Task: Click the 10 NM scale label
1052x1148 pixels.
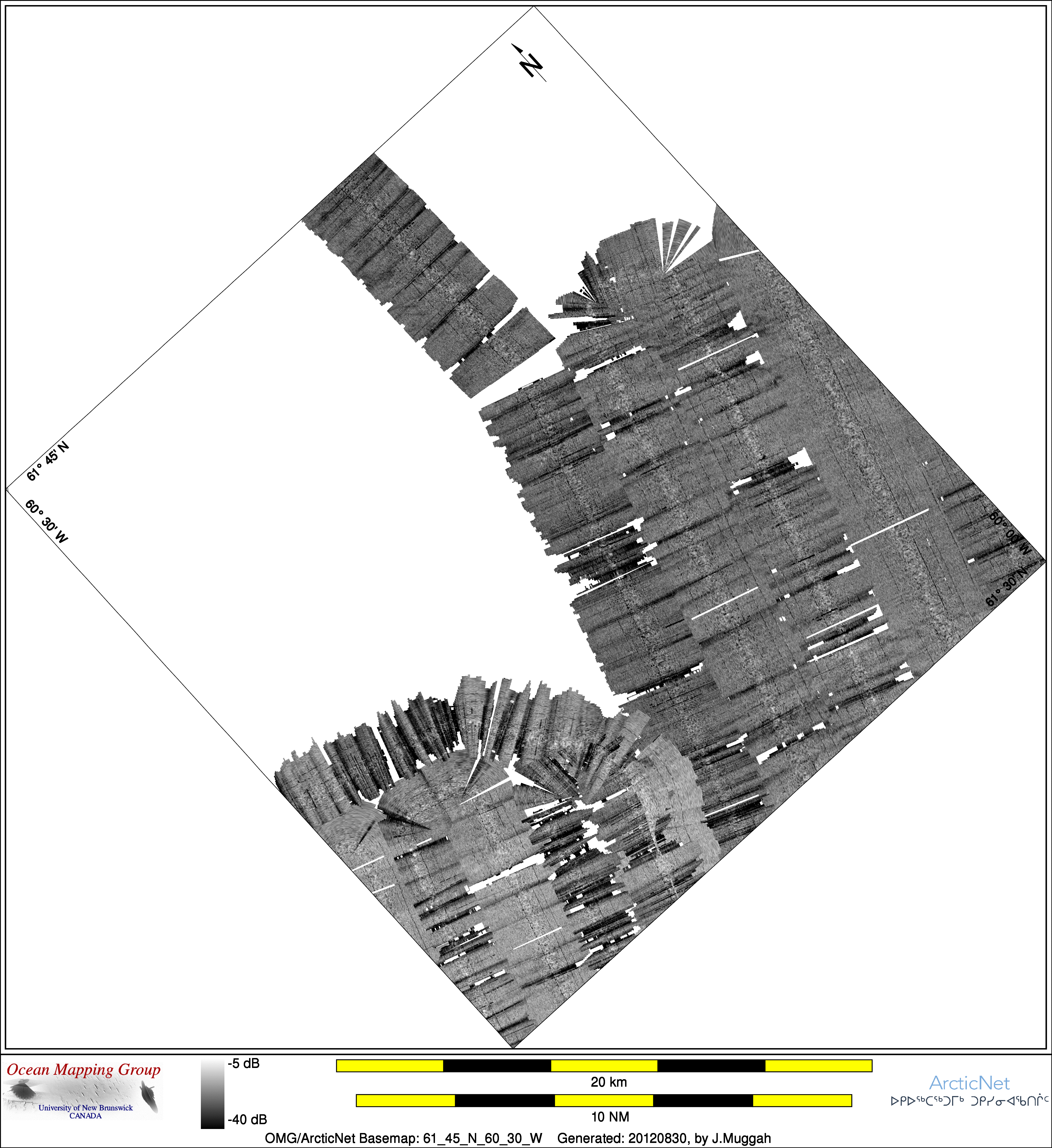Action: click(610, 1117)
